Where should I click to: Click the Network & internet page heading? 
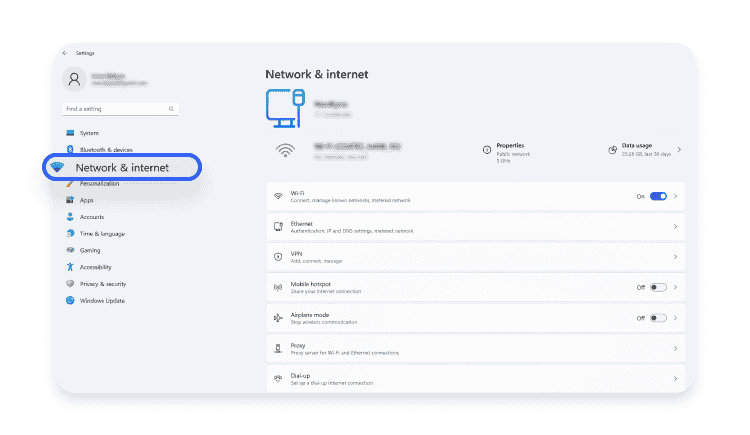tap(317, 74)
